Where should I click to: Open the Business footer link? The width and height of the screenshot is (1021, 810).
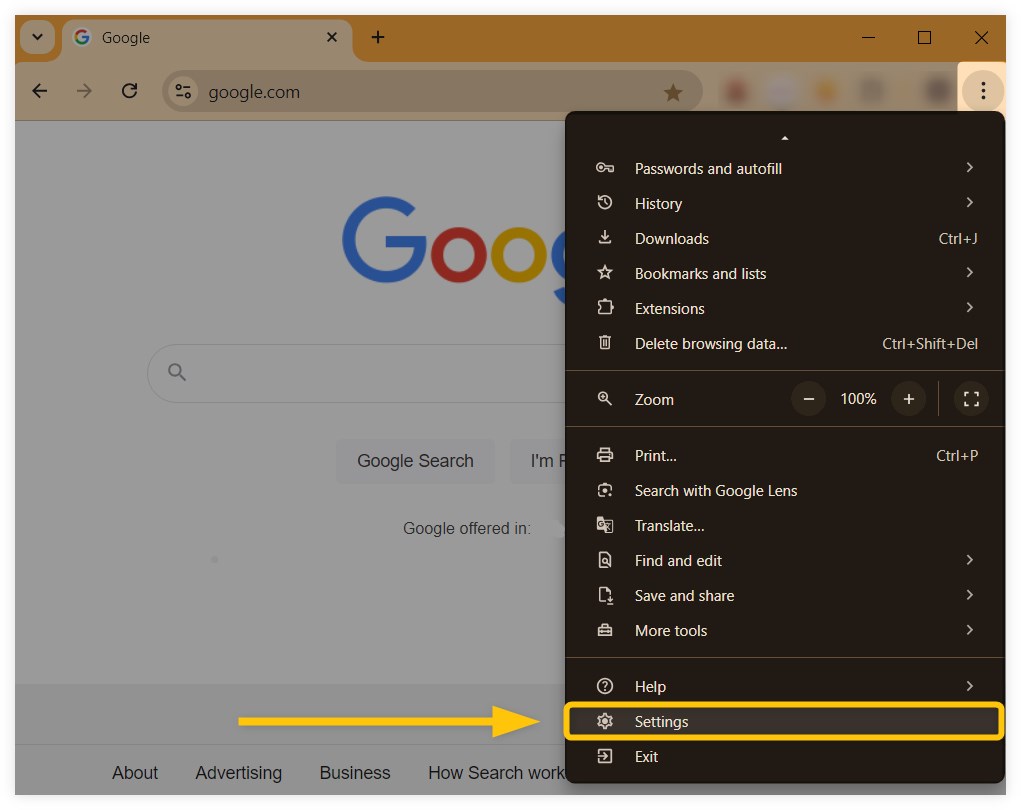pyautogui.click(x=355, y=773)
